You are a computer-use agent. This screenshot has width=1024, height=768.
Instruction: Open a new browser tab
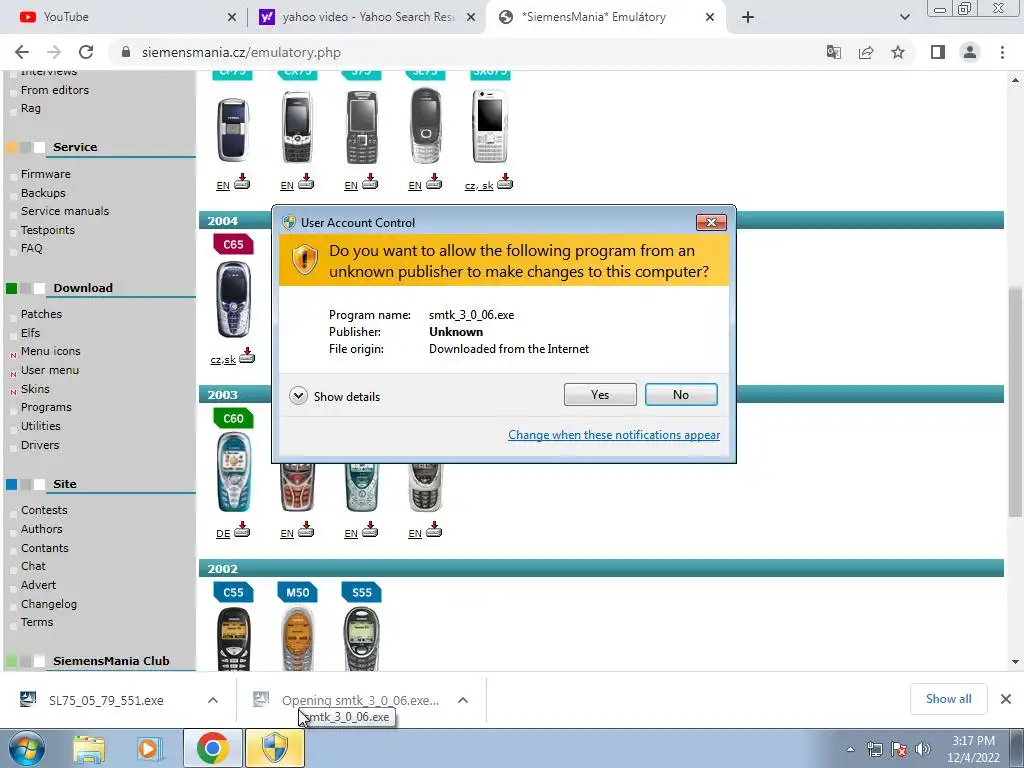(x=748, y=17)
